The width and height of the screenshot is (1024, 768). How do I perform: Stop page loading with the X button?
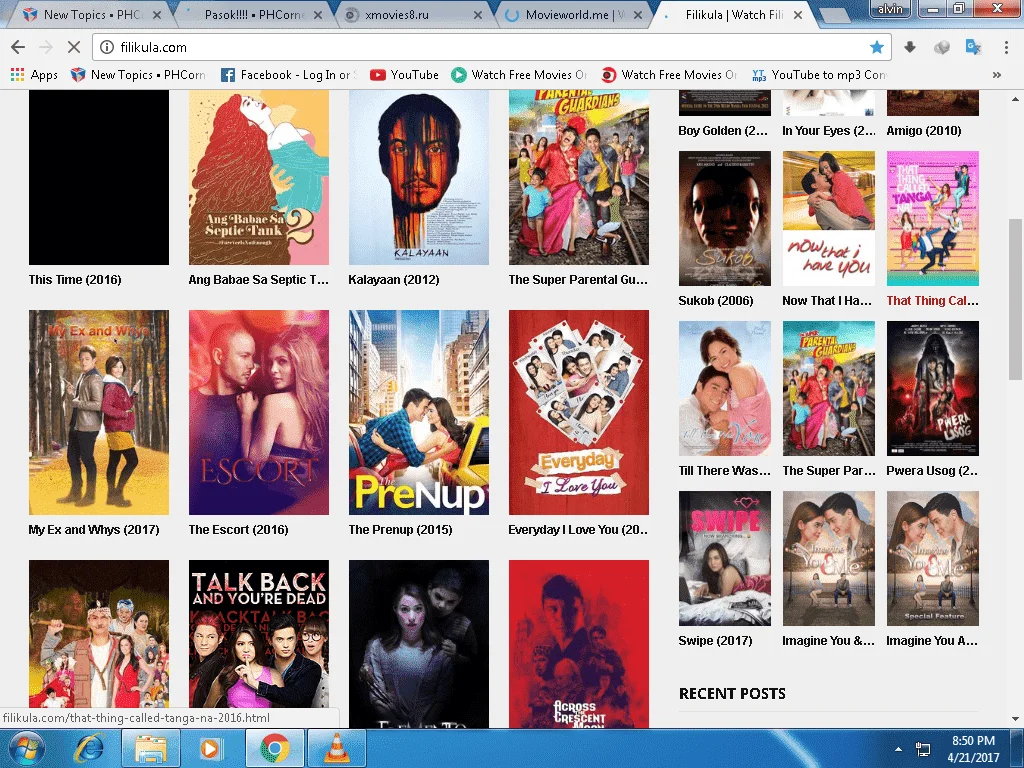(x=74, y=47)
